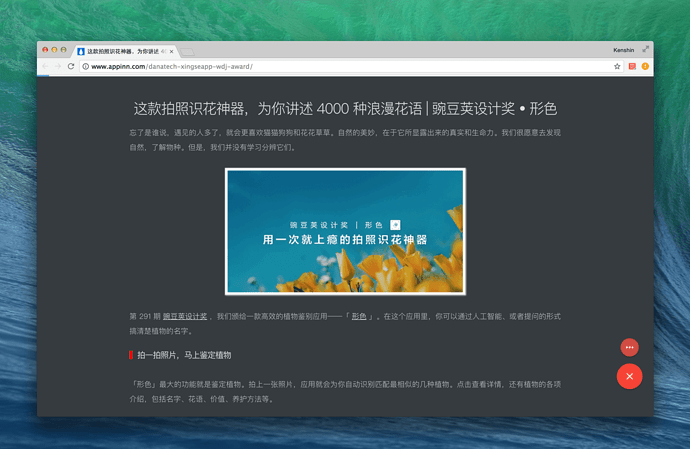View site info icon in address bar
Image resolution: width=690 pixels, height=449 pixels.
tap(86, 66)
